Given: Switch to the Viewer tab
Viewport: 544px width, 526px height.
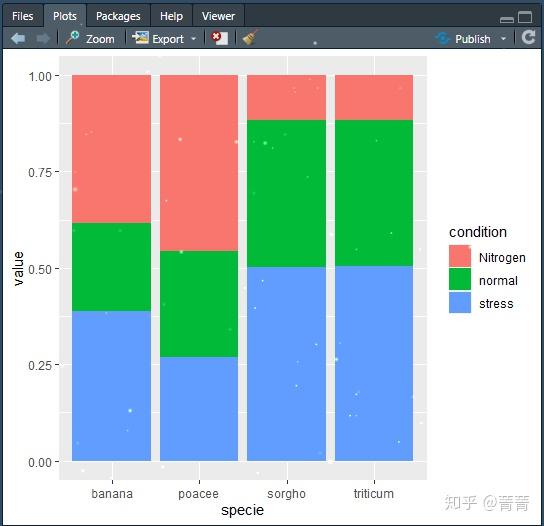Looking at the screenshot, I should (218, 16).
